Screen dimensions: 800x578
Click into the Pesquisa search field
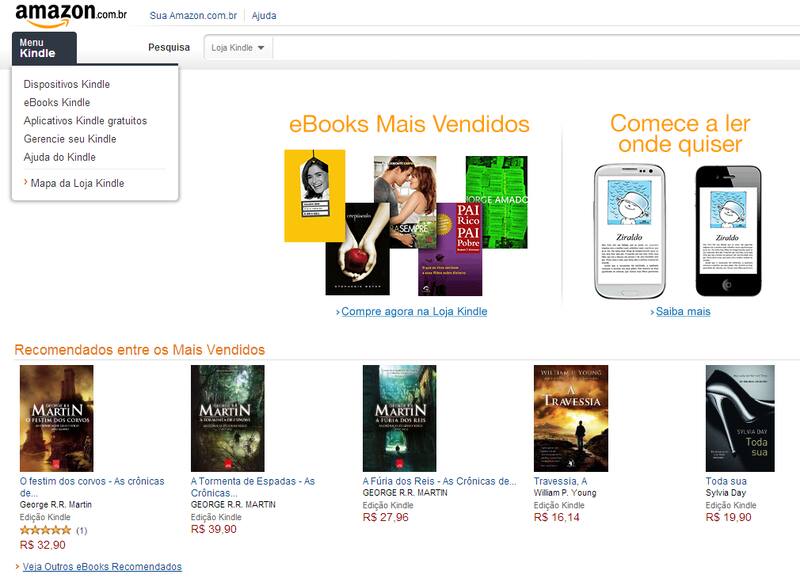point(536,48)
